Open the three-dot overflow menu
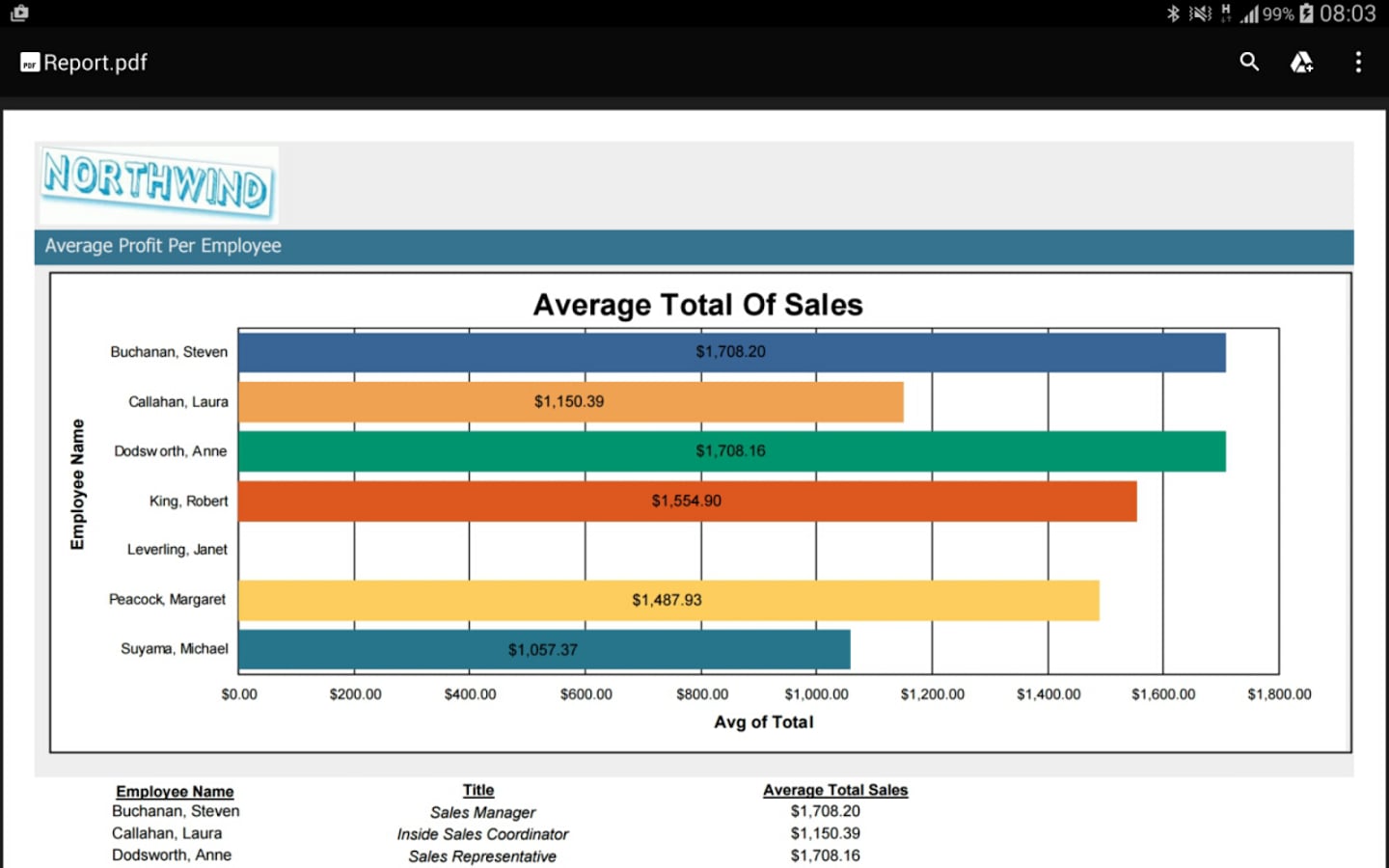Image resolution: width=1389 pixels, height=868 pixels. pyautogui.click(x=1358, y=62)
